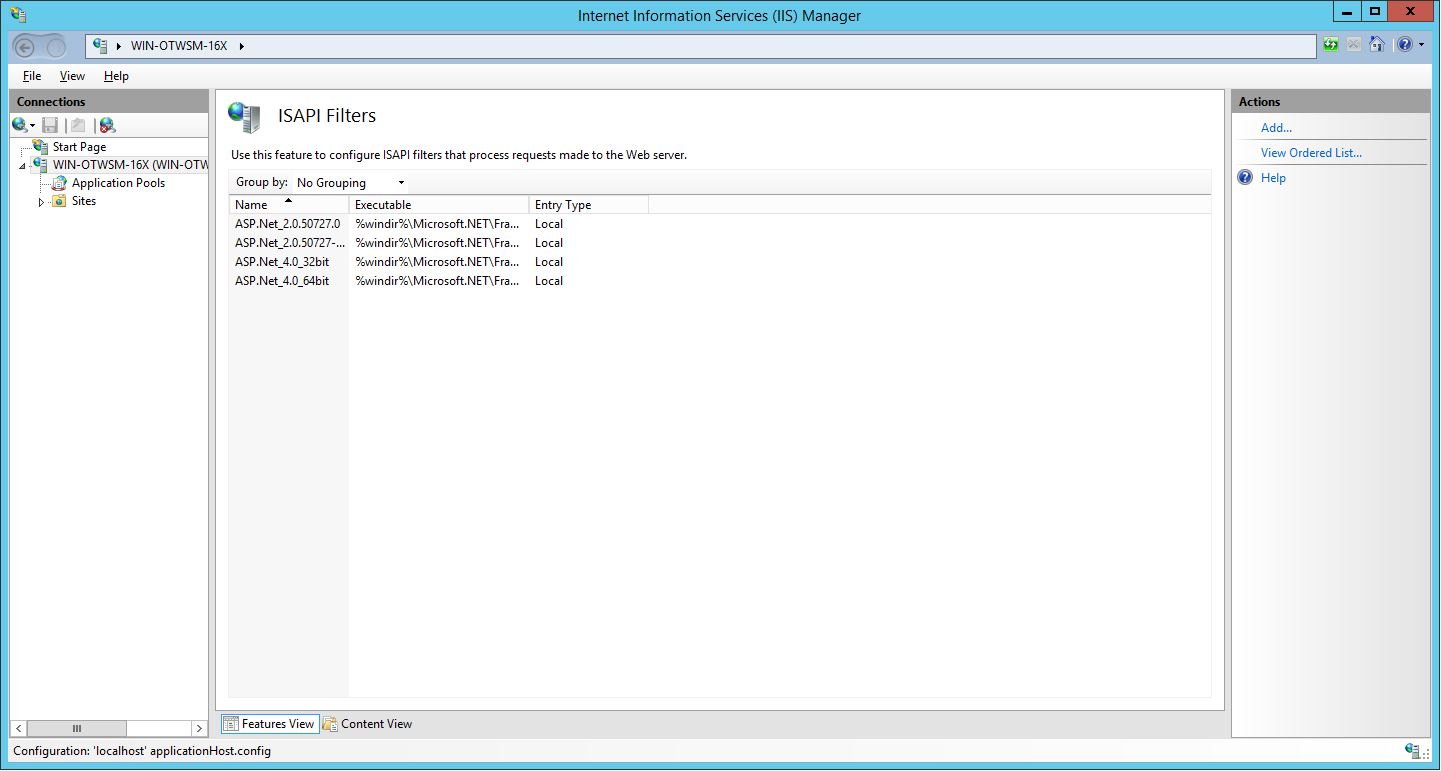Image resolution: width=1441 pixels, height=771 pixels.
Task: Click the large ISAPI Filters header icon
Action: [244, 117]
